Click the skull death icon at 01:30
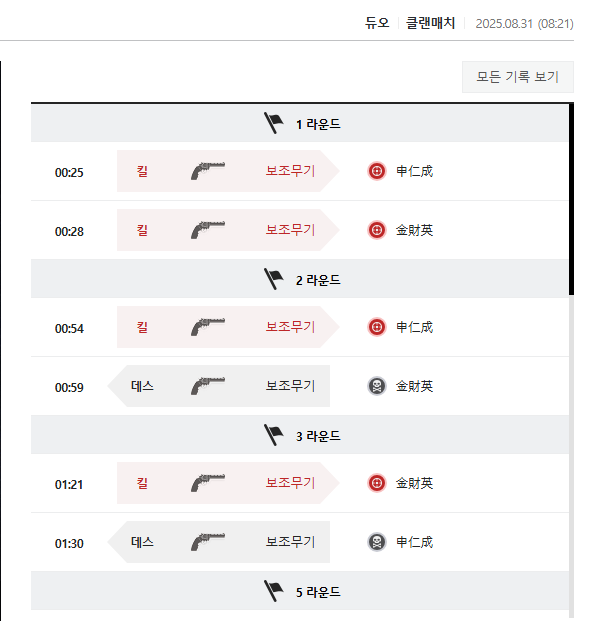Viewport: 602px width, 623px height. (377, 542)
